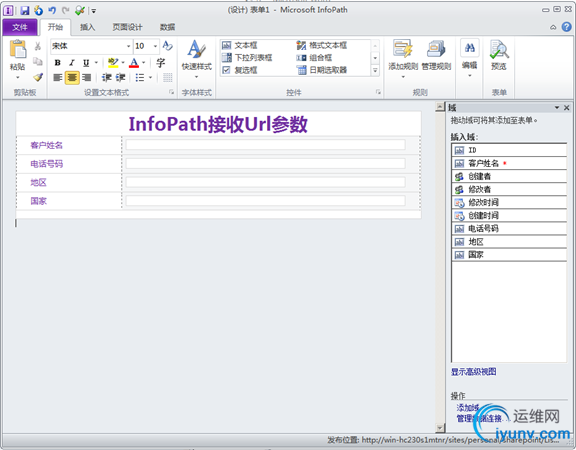Insert a Date Picker 日期选取器 control

pos(322,70)
